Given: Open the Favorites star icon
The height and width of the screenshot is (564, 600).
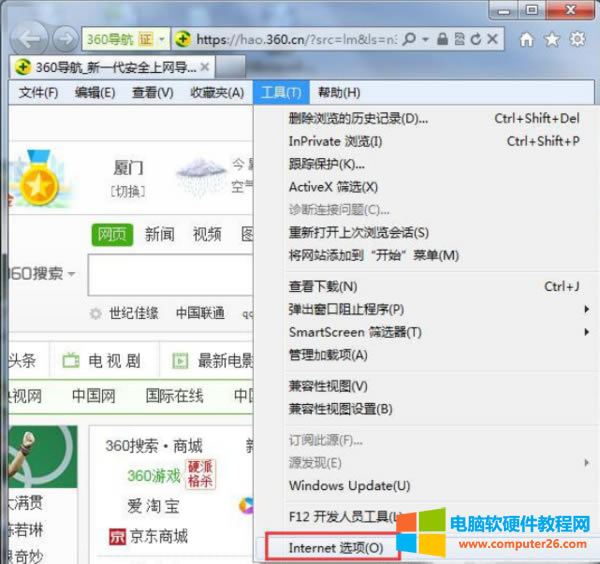Looking at the screenshot, I should [552, 39].
